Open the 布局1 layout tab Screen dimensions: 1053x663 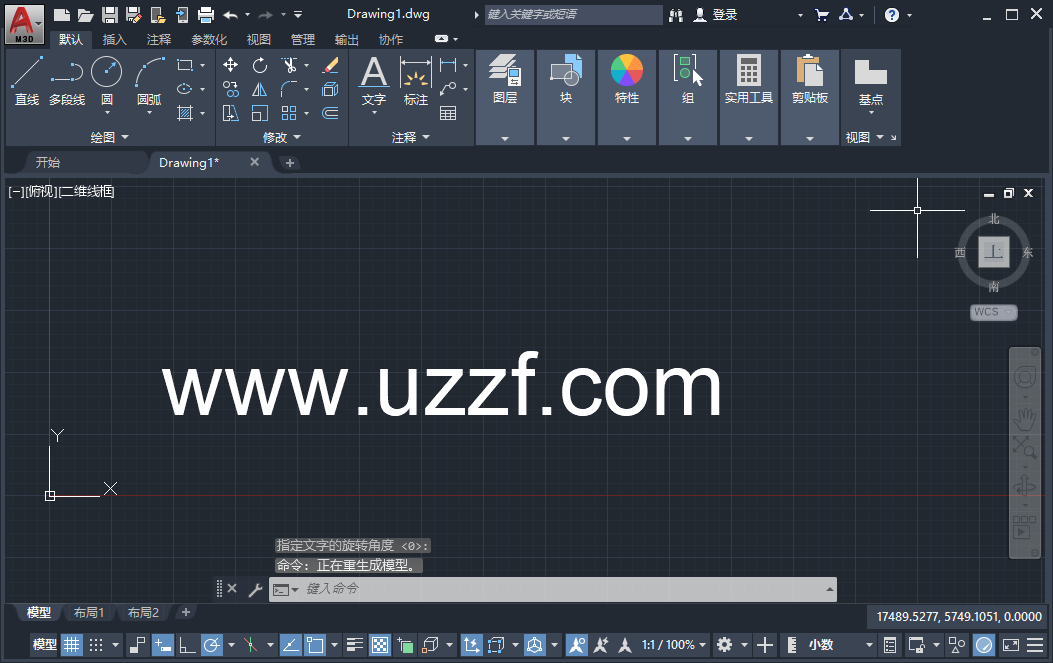point(88,612)
